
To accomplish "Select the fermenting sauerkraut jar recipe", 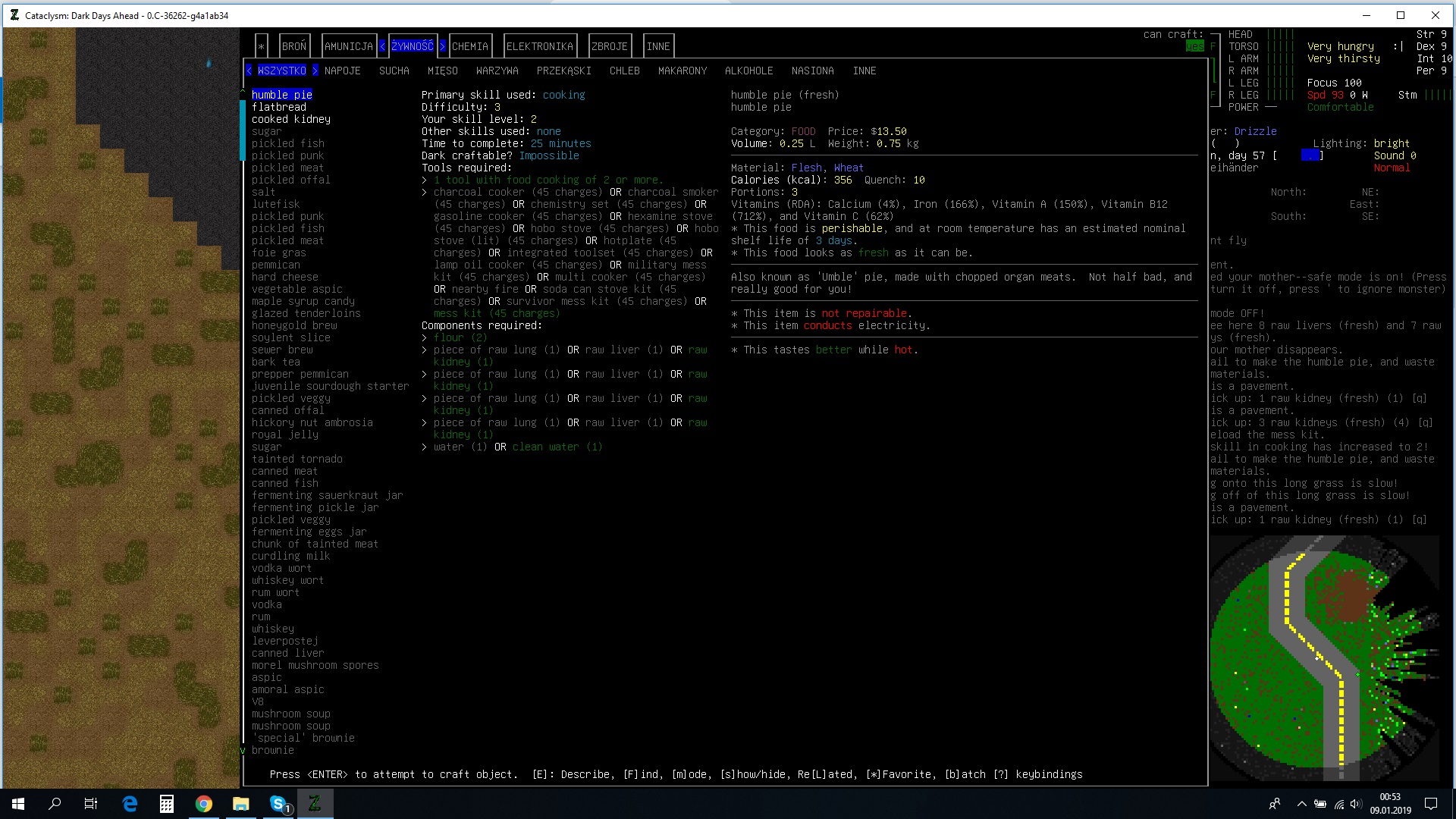I will point(328,495).
